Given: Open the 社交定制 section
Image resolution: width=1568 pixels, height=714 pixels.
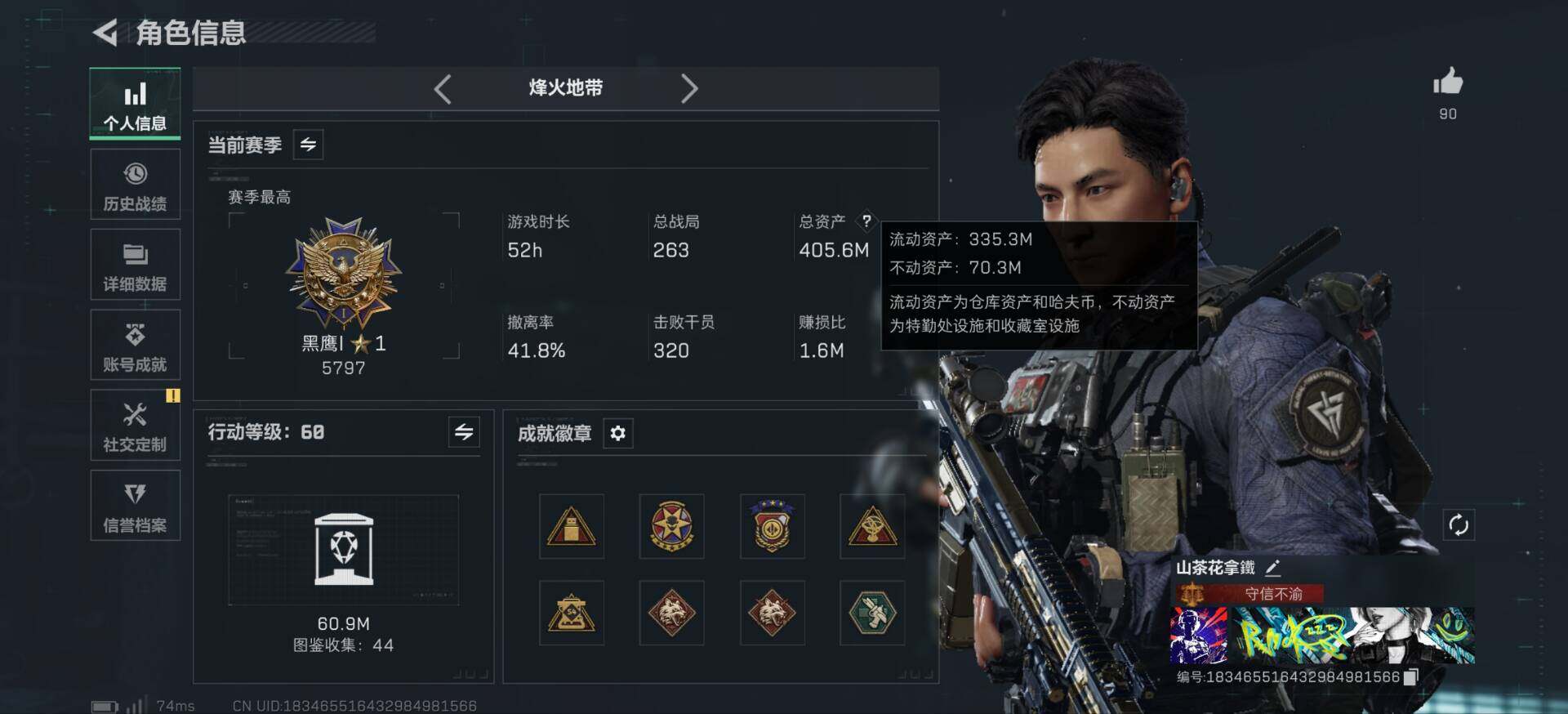Looking at the screenshot, I should pyautogui.click(x=135, y=426).
